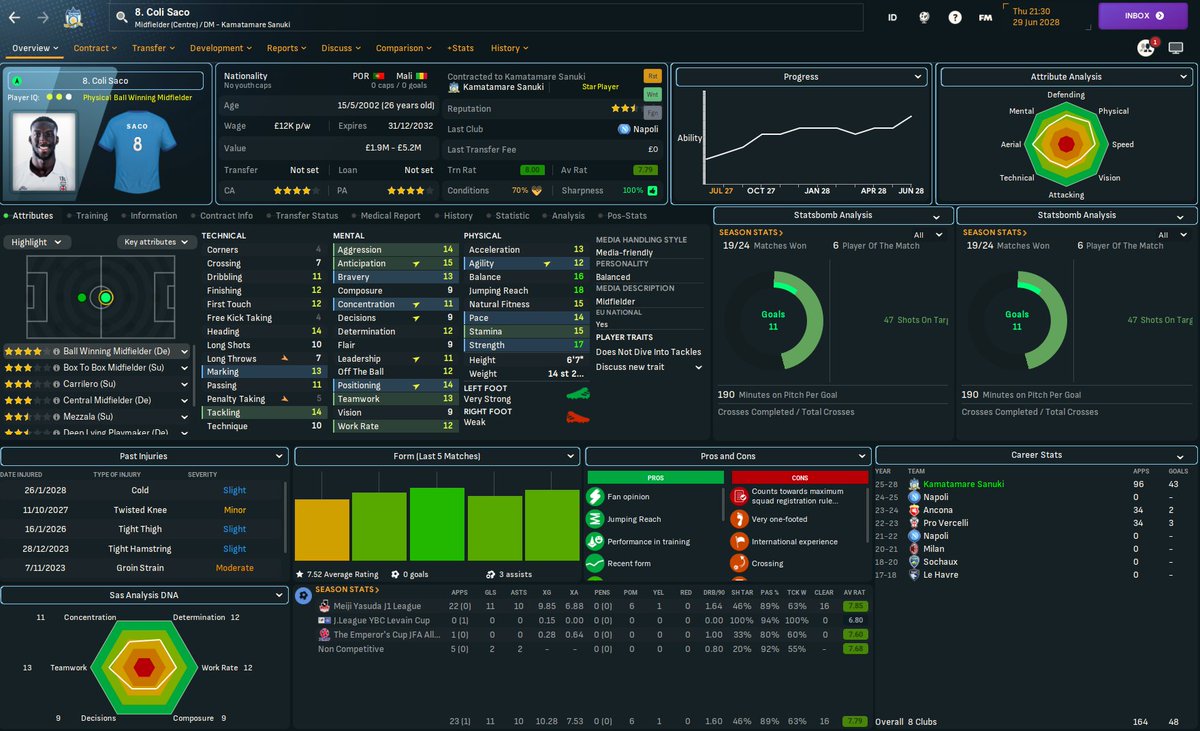Open the Comparison menu
This screenshot has width=1200, height=731.
tap(404, 48)
